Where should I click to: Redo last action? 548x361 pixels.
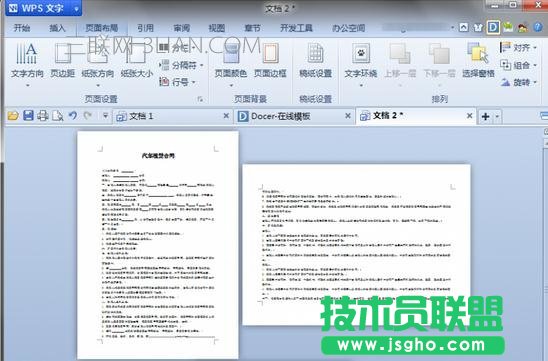(87, 116)
